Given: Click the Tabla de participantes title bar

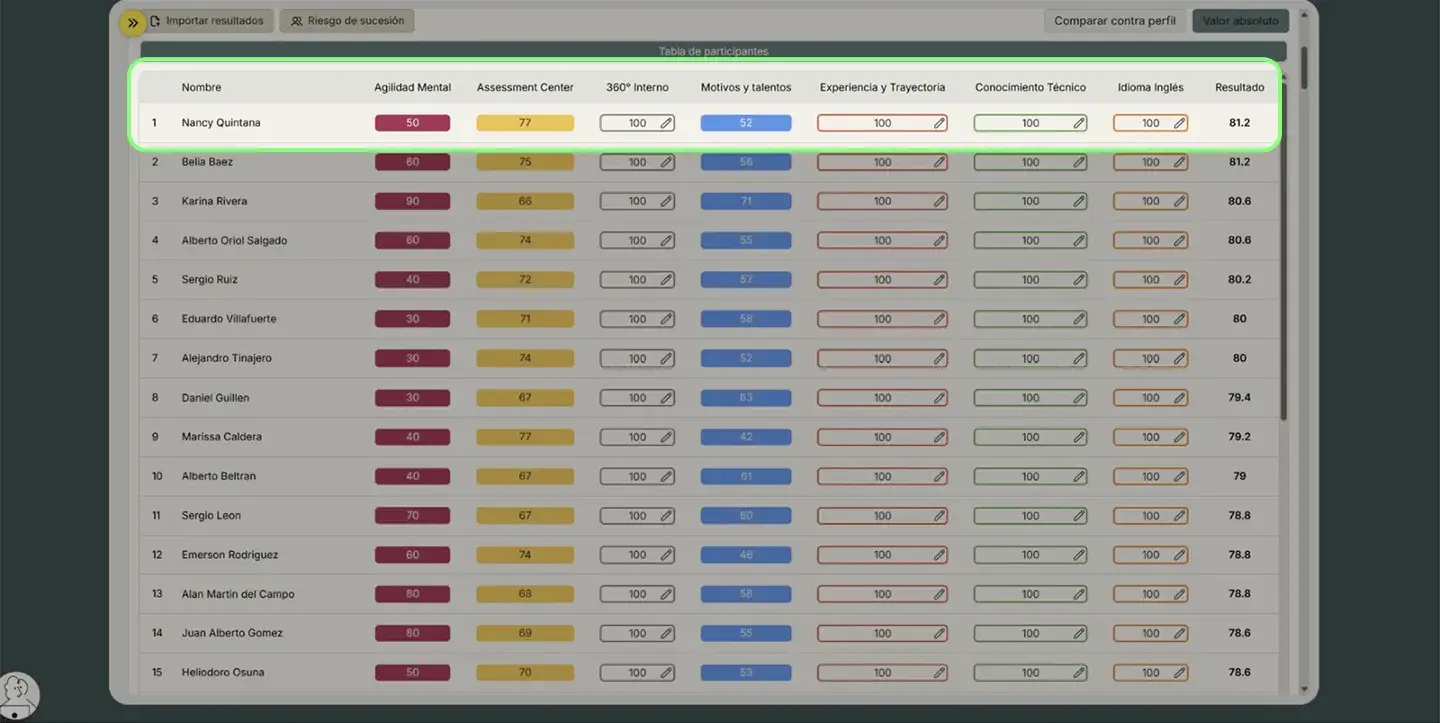Looking at the screenshot, I should pyautogui.click(x=713, y=51).
